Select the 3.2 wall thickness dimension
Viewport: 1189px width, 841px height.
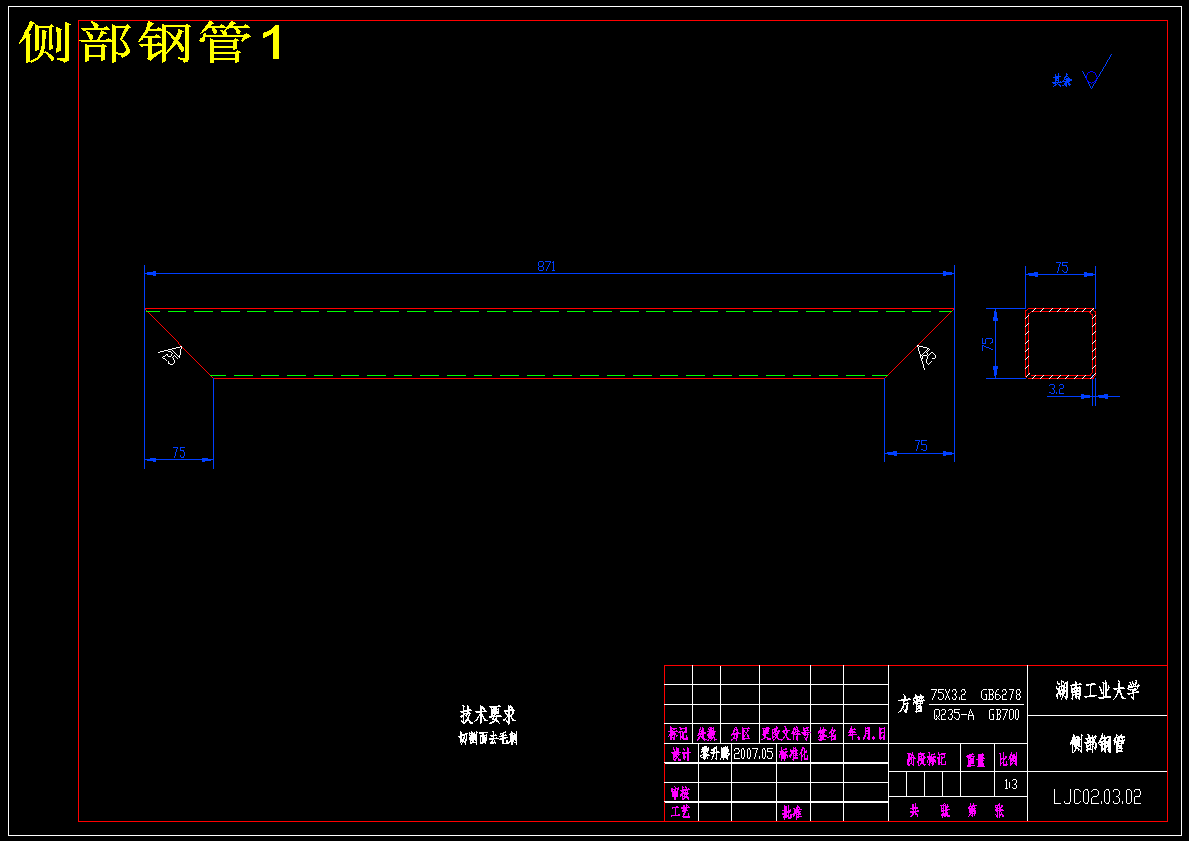pyautogui.click(x=1056, y=389)
